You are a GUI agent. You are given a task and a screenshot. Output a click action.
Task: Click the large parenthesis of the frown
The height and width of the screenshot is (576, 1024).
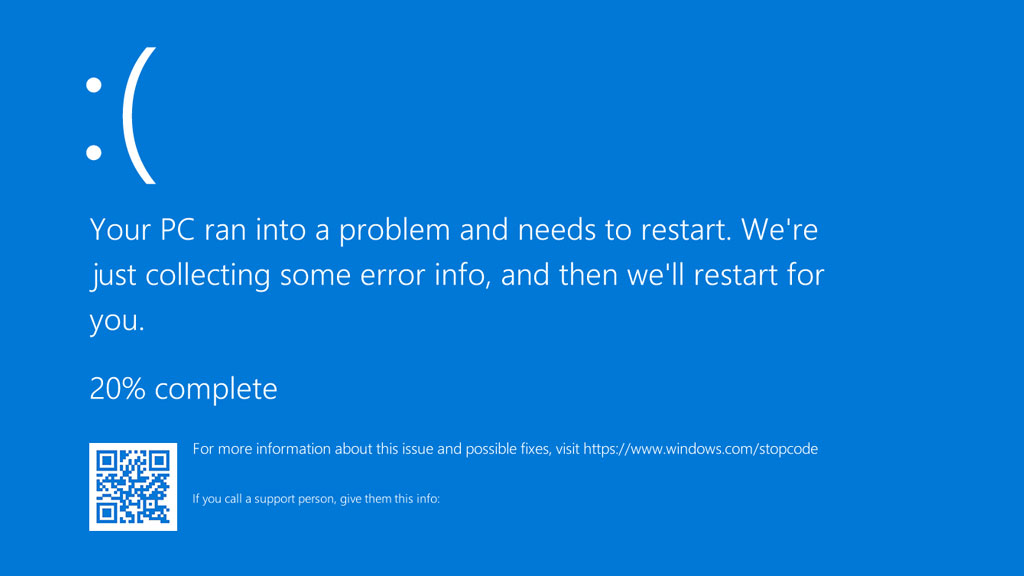pos(141,116)
